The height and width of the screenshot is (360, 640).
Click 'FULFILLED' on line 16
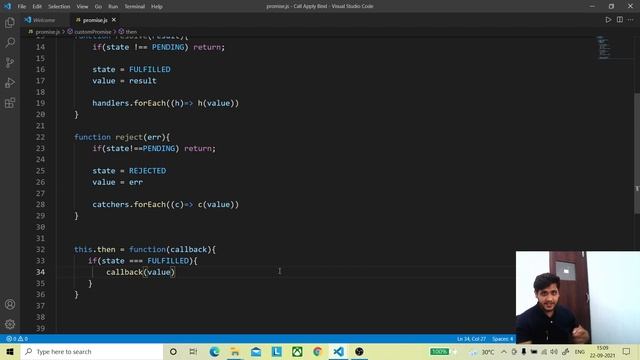pos(150,69)
